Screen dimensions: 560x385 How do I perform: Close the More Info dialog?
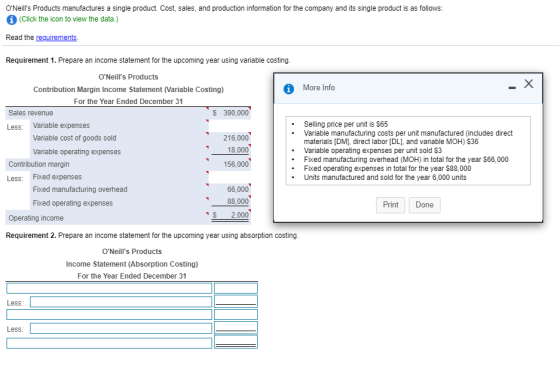(x=529, y=84)
